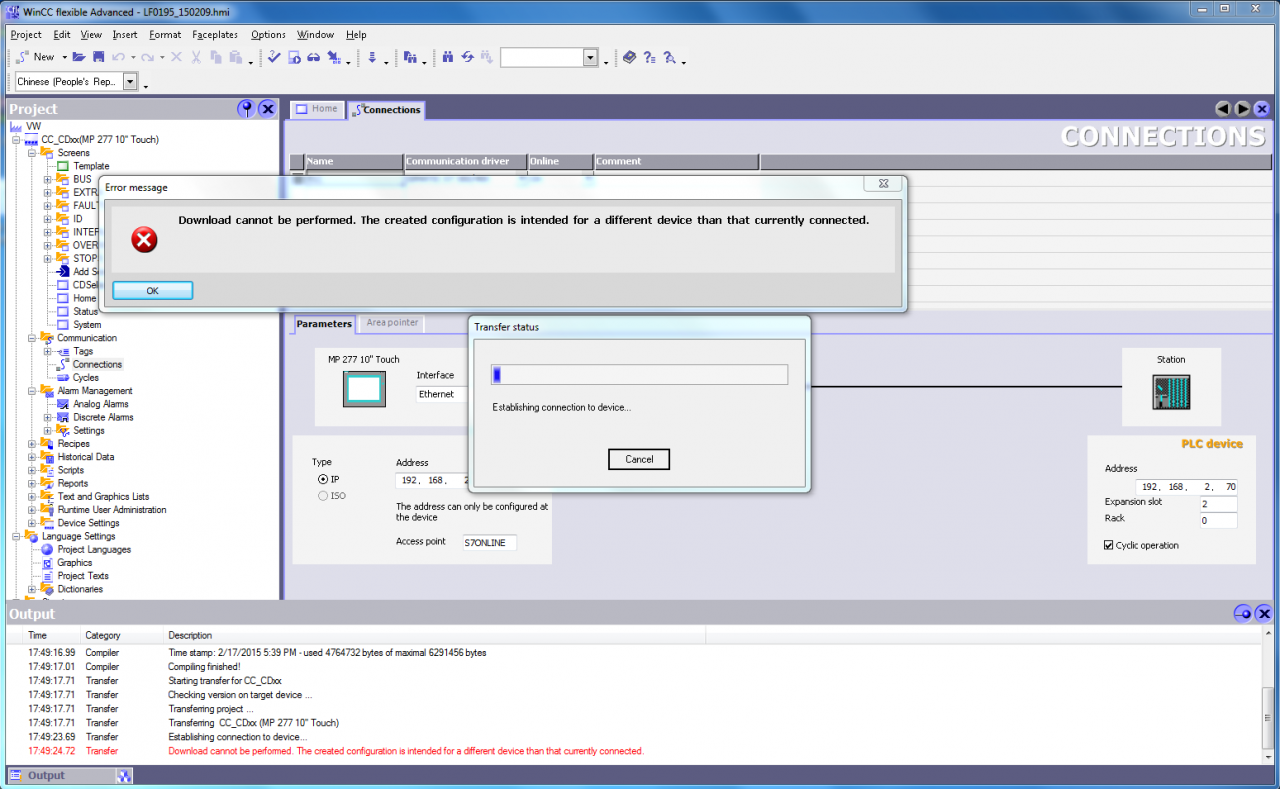Click the Output panel pin icon
Viewport: 1280px width, 789px height.
[1242, 613]
